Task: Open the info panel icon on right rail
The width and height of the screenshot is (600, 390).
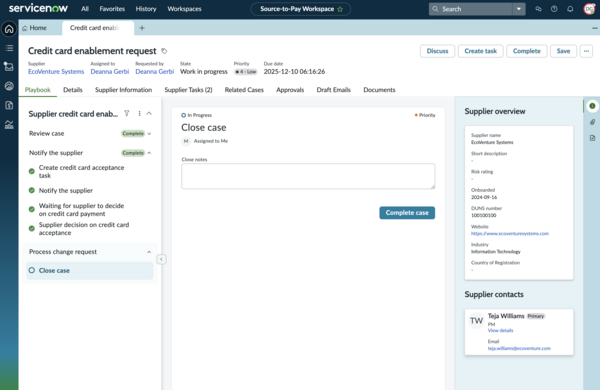Action: (x=592, y=106)
